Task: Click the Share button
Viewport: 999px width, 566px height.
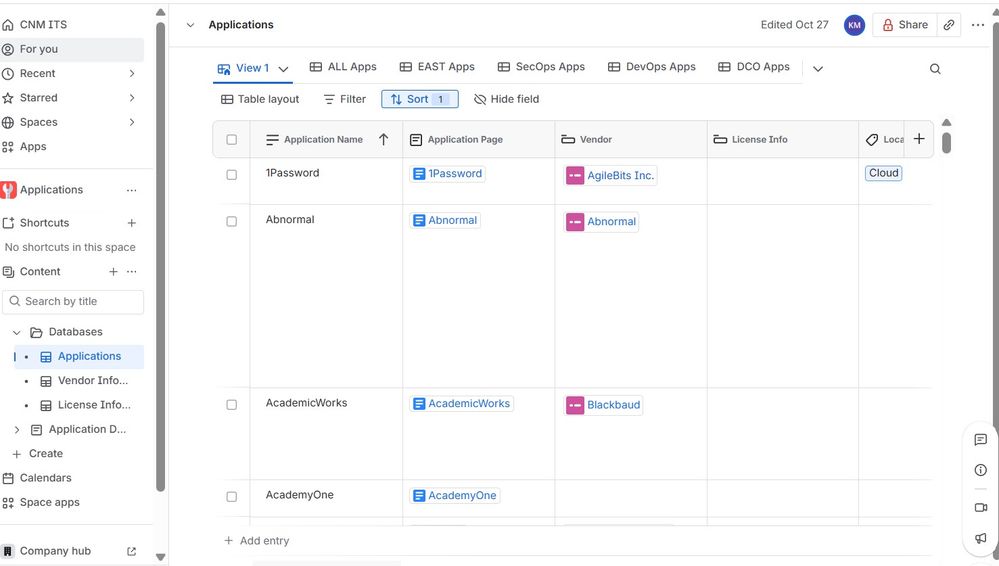Action: (x=905, y=25)
